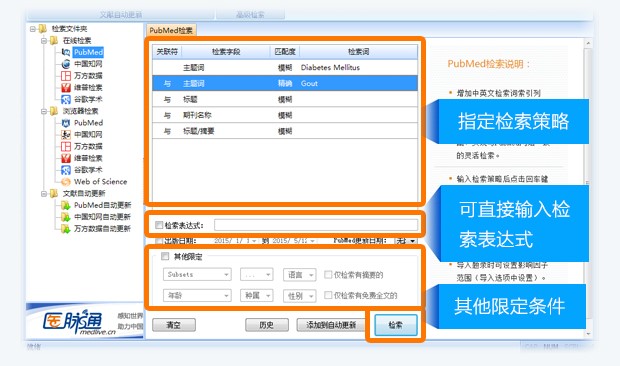
Task: Switch to the PubMed检索 tab
Action: [171, 30]
